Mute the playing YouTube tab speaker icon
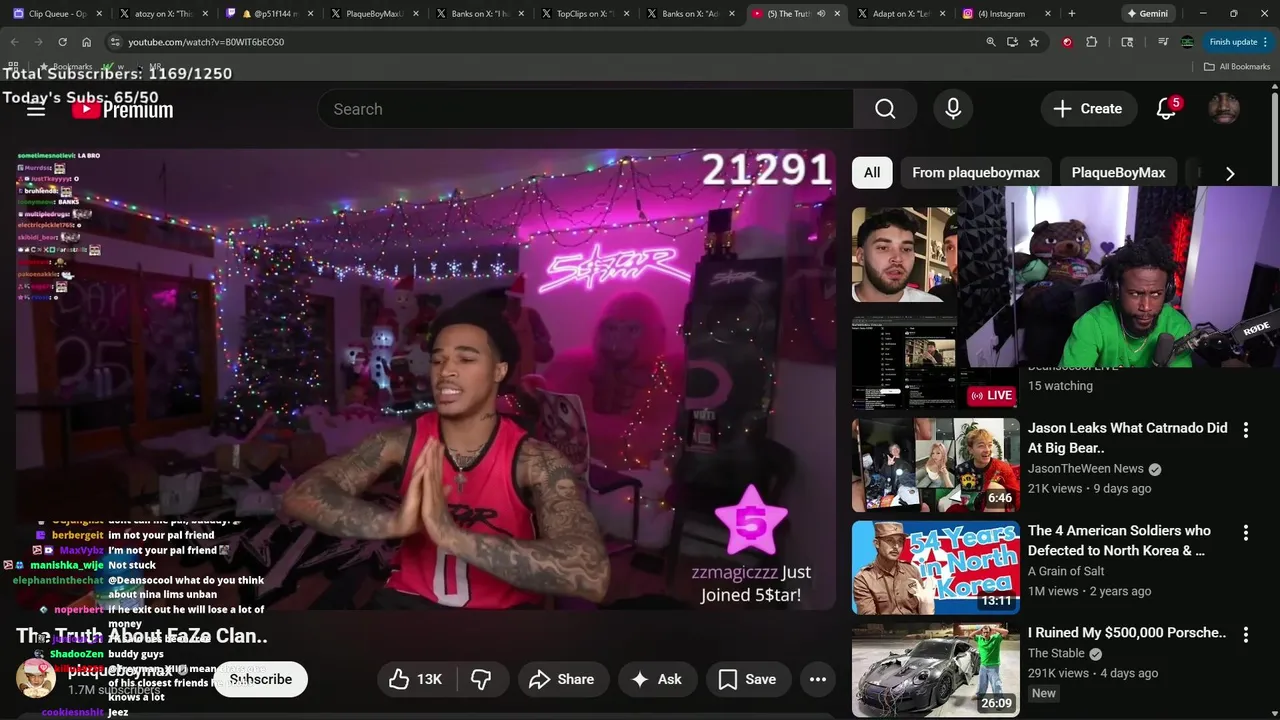Screen dimensions: 1280x720 821,14
